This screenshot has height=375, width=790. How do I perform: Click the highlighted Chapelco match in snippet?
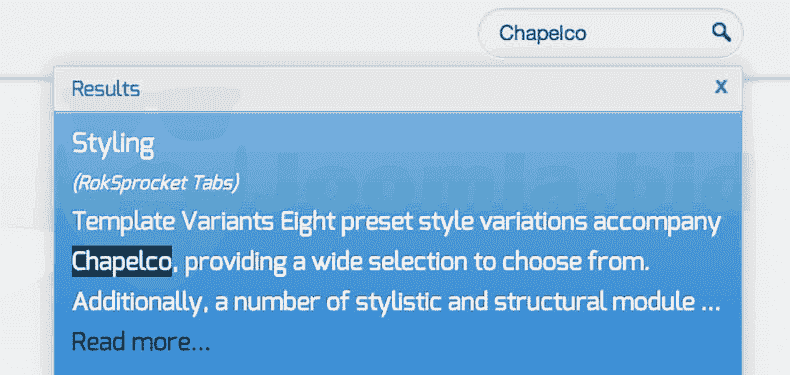click(122, 262)
